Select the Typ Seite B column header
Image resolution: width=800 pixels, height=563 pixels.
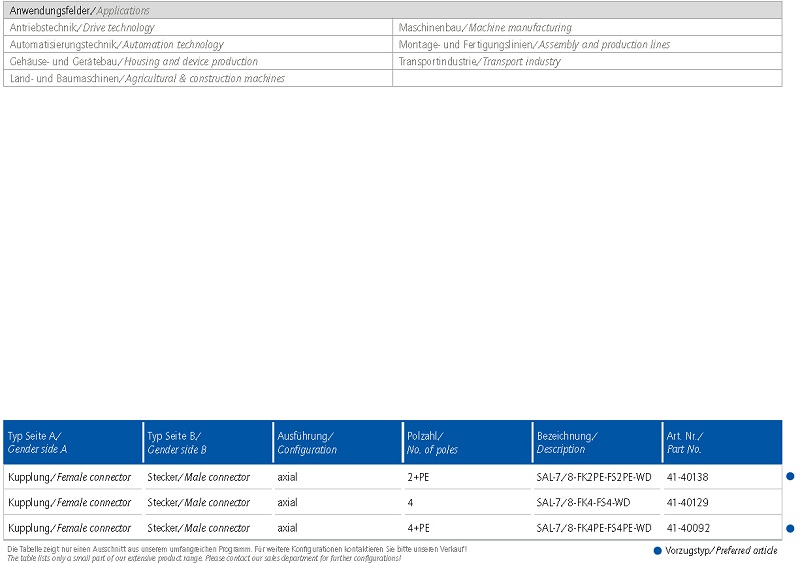tap(176, 442)
